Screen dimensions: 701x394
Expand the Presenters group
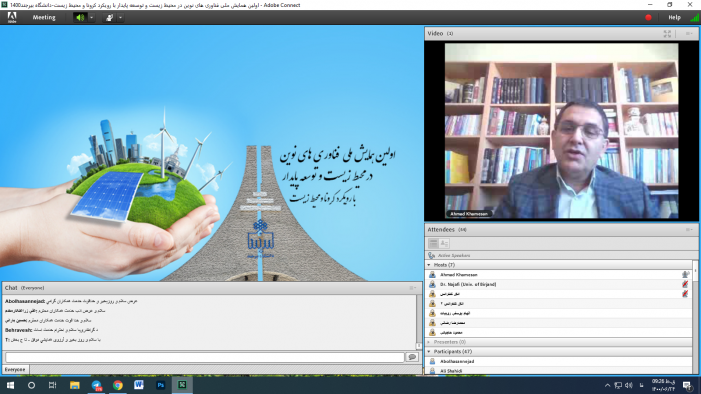click(x=429, y=342)
